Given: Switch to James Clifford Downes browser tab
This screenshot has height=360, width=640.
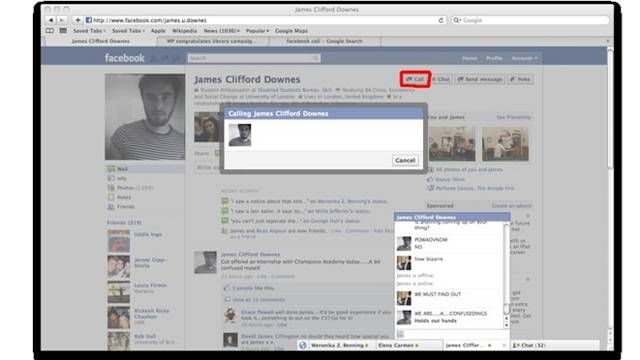Looking at the screenshot, I should [x=100, y=41].
